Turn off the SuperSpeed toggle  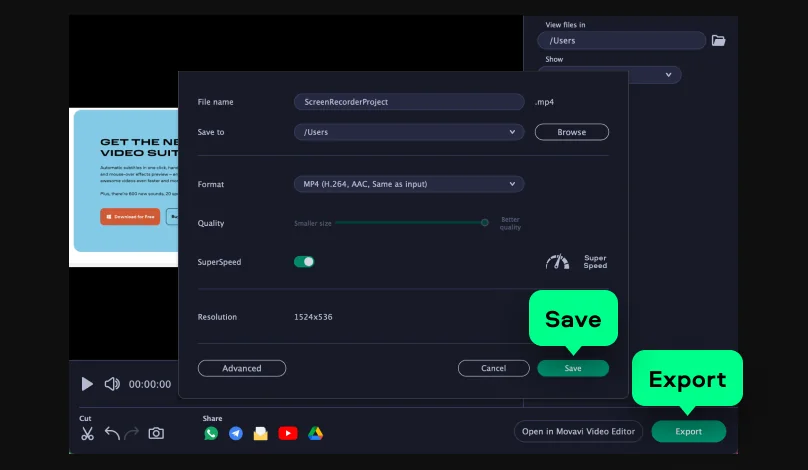coord(304,262)
